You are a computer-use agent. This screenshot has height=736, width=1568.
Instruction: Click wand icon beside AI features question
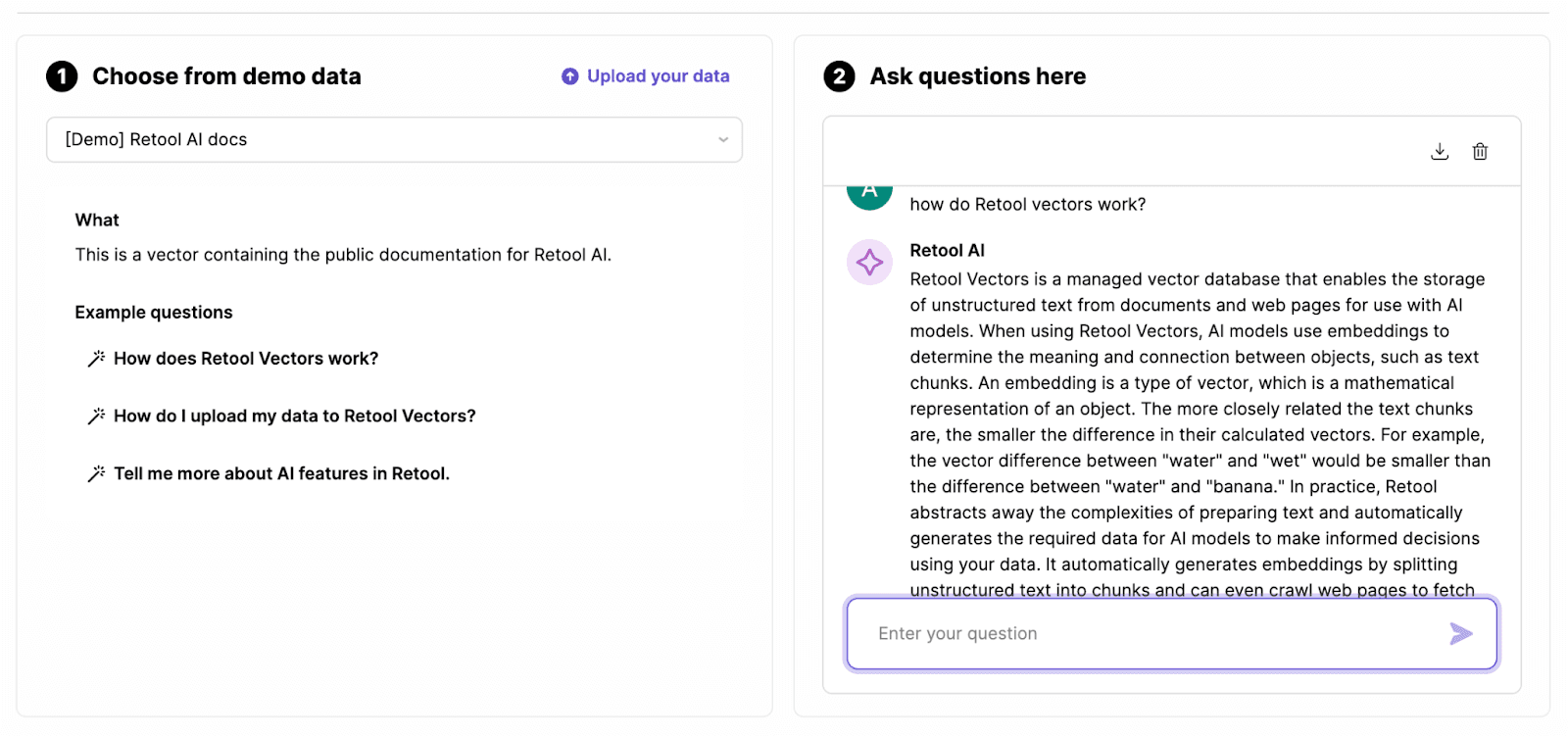pos(96,474)
